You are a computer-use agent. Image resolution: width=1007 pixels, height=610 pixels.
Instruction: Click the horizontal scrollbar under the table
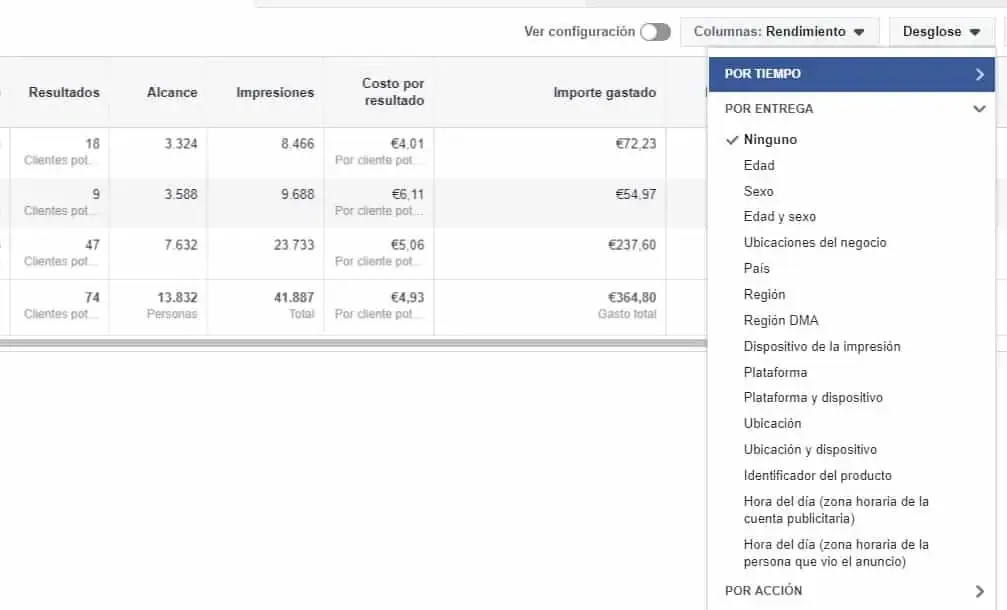tap(350, 343)
